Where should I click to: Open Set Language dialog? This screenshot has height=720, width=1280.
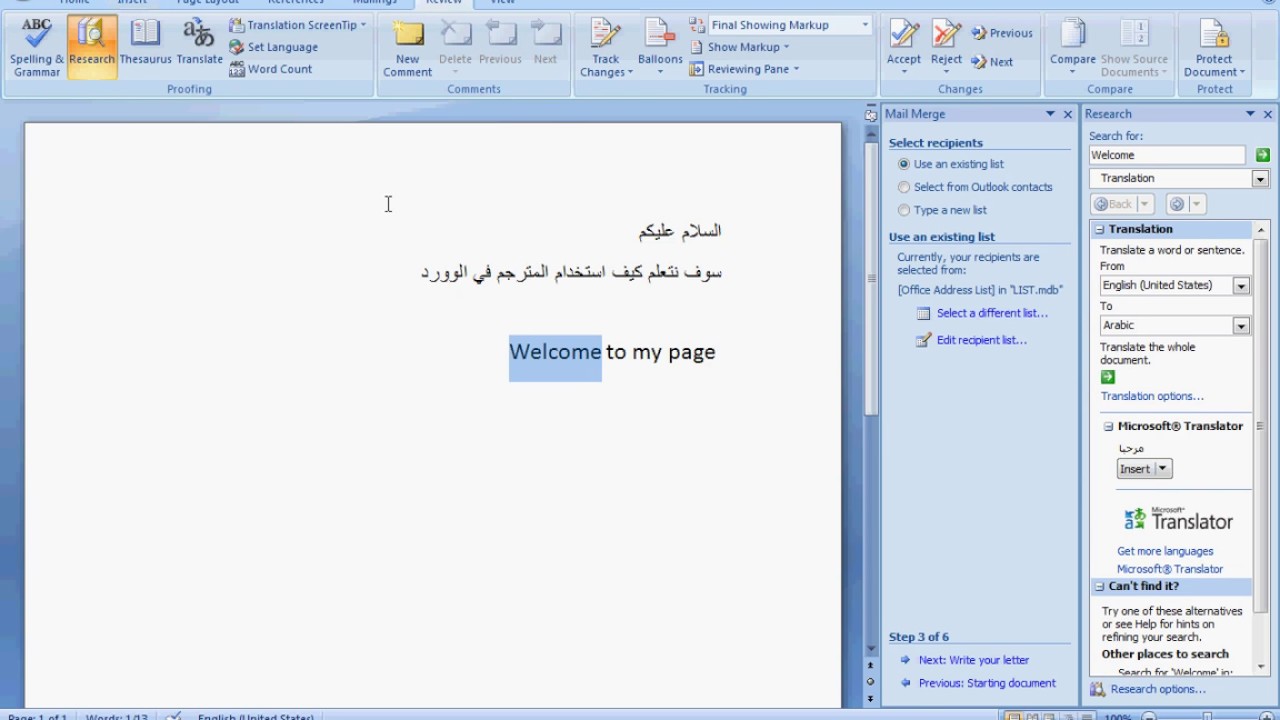pos(273,47)
